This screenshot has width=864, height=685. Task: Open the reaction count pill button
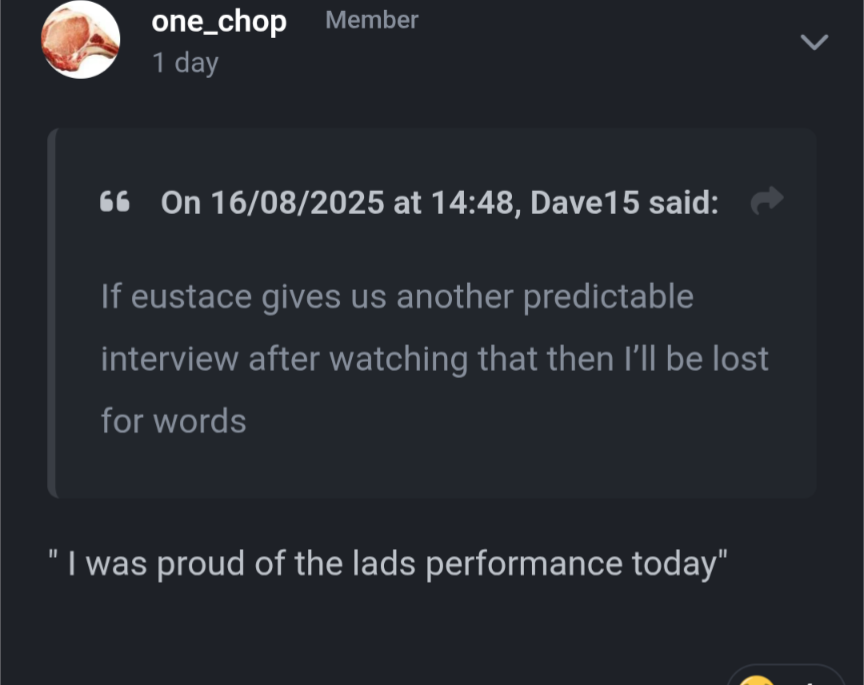tap(786, 676)
